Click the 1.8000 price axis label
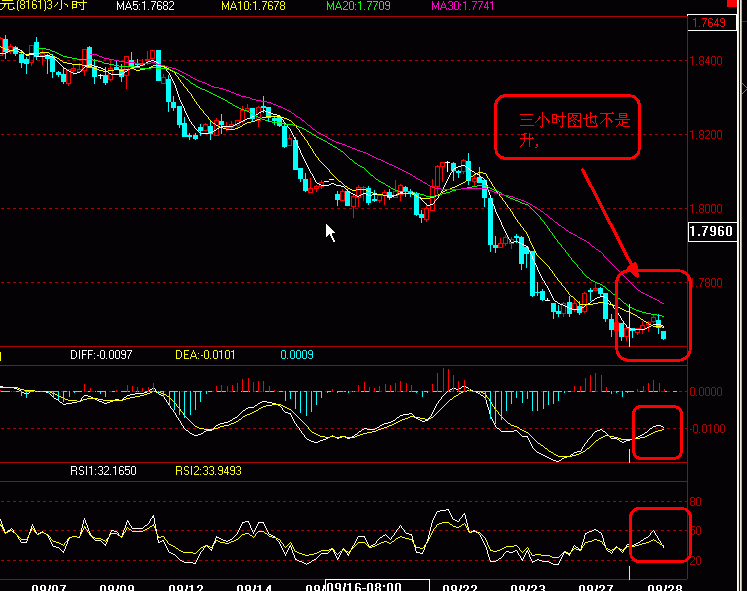Screen dimensions: 747x591 pos(707,209)
